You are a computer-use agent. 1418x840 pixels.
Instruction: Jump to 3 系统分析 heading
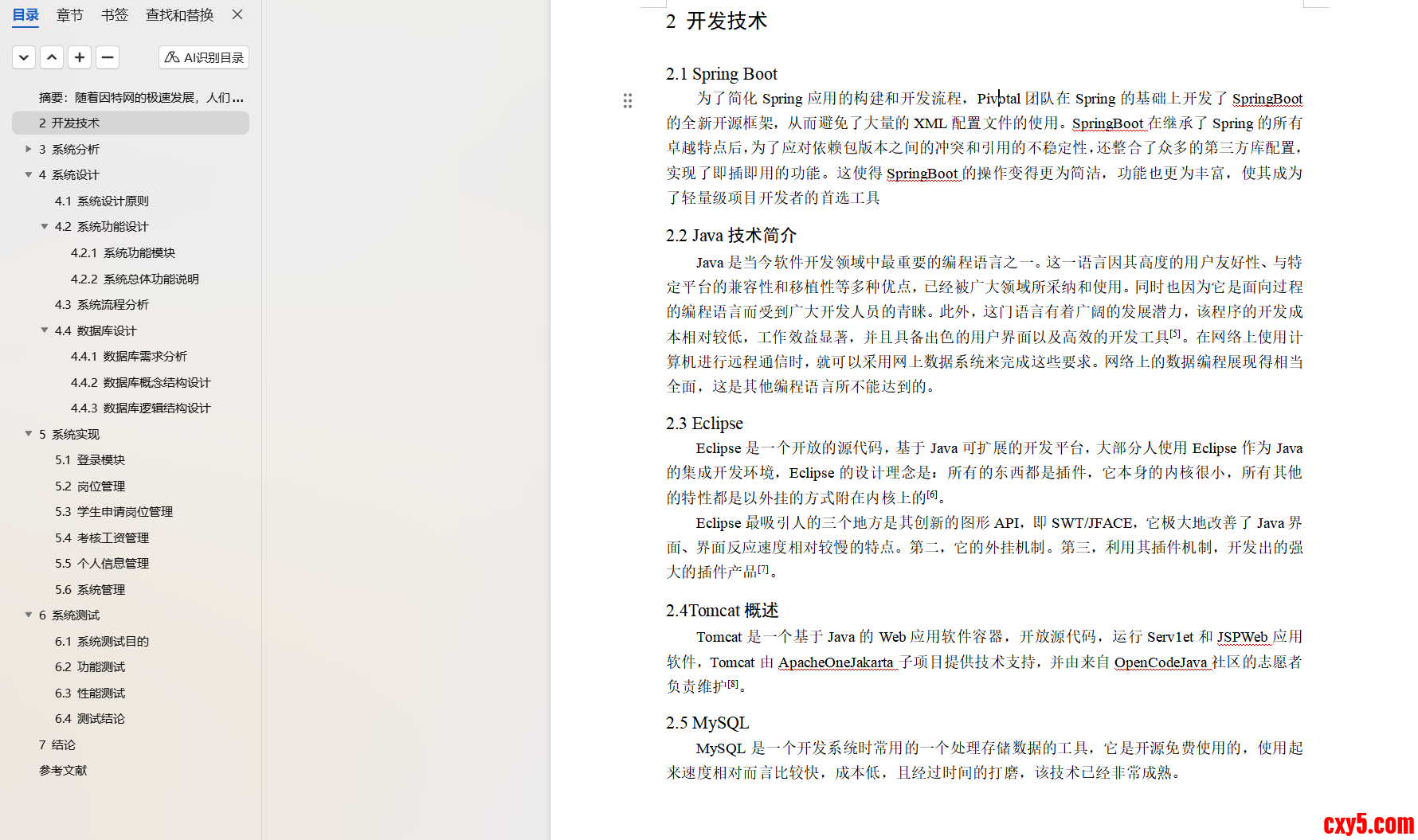(69, 149)
